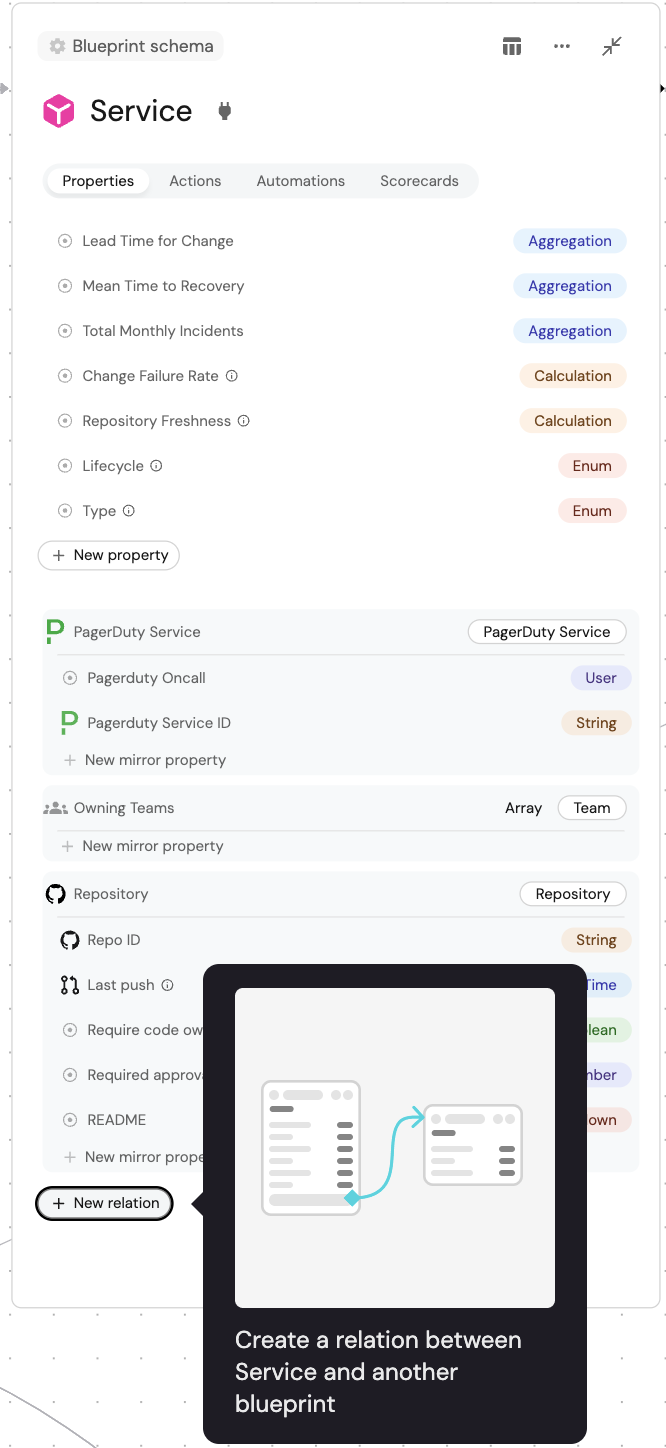
Task: Click the New relation button
Action: pos(105,1203)
